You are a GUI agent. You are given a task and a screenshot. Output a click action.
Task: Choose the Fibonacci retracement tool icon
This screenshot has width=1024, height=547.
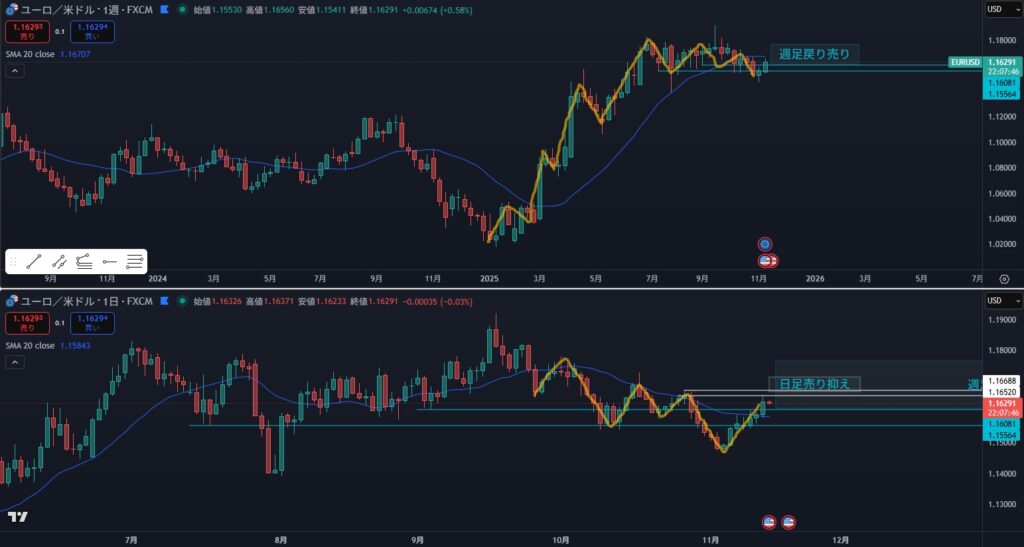coord(85,262)
